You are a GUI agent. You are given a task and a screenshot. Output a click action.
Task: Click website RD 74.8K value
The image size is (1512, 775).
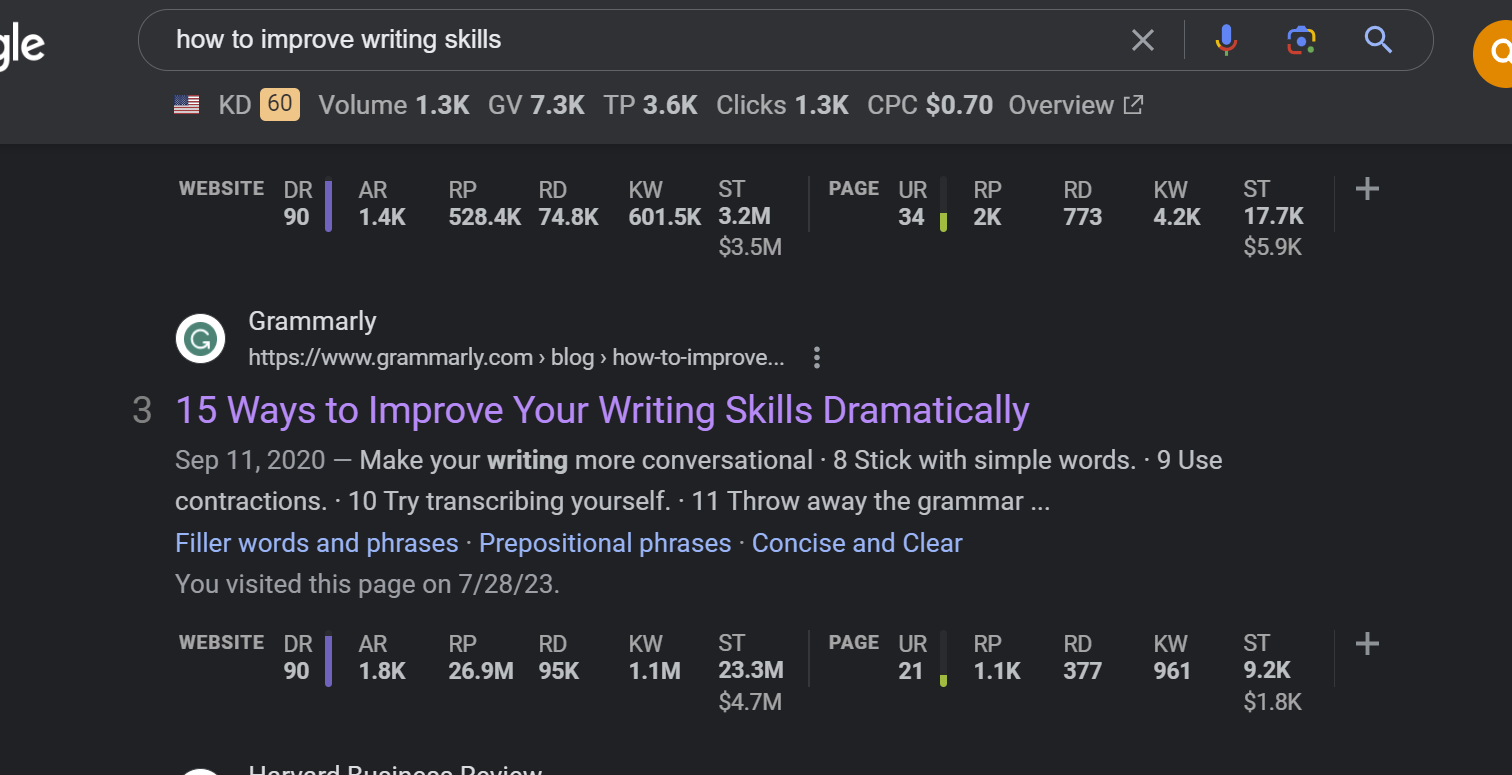click(x=568, y=217)
